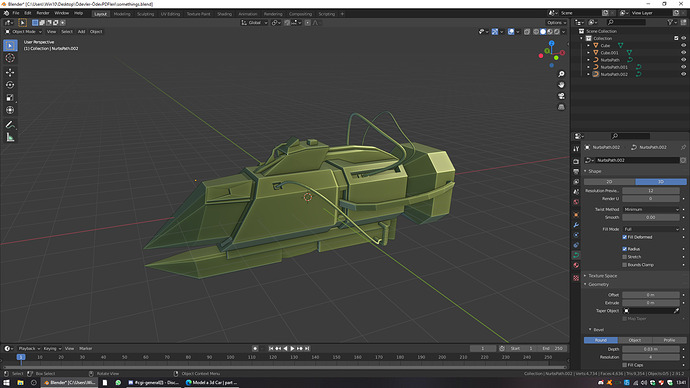Switch to the Modeling workspace tab
The image size is (690, 388).
122,14
